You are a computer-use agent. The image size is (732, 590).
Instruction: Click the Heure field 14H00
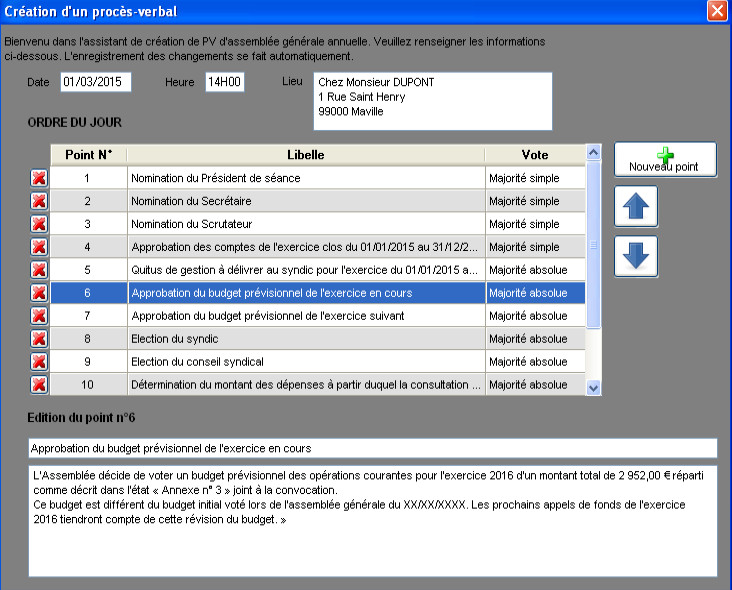(x=225, y=82)
